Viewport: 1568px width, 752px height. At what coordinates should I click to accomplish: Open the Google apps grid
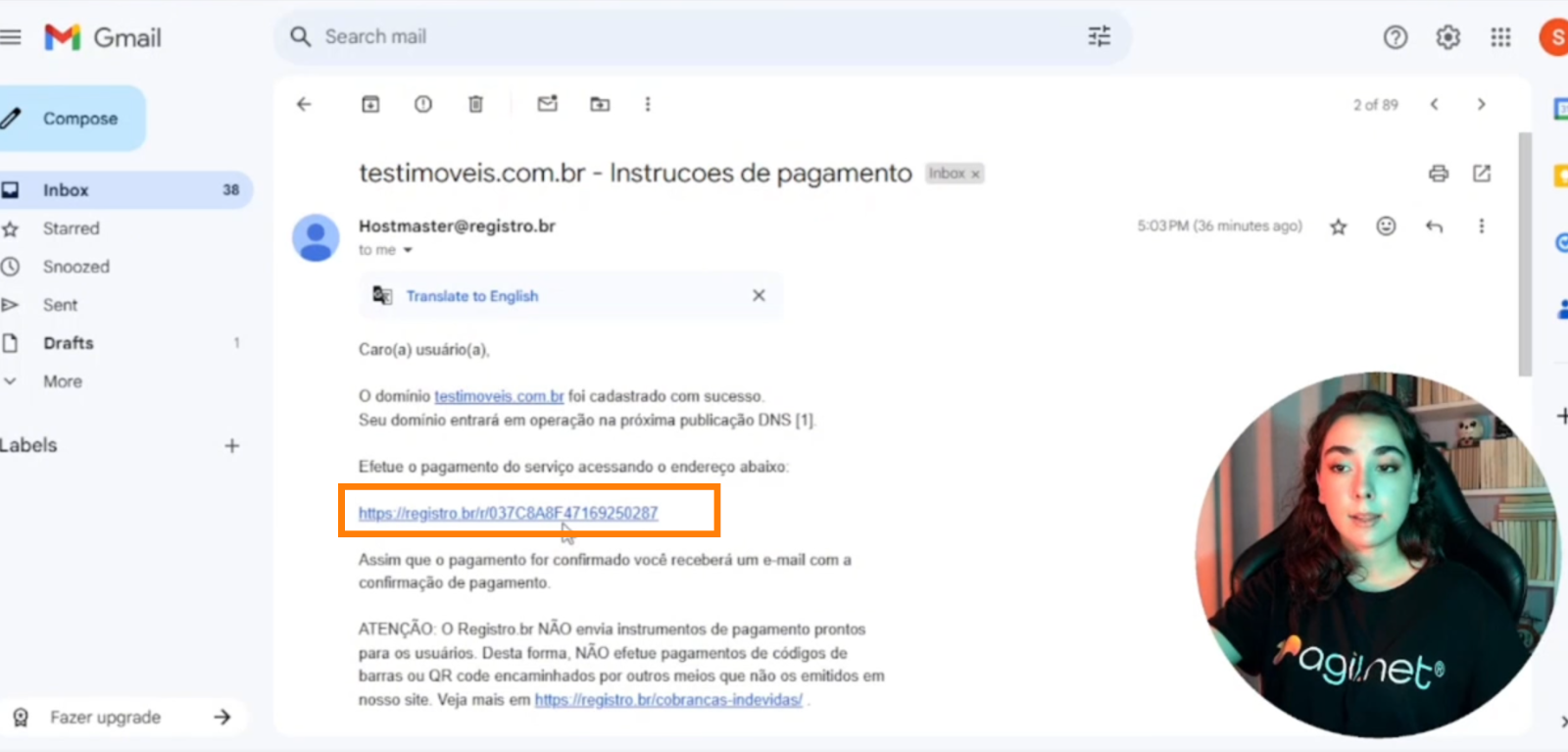coord(1500,37)
